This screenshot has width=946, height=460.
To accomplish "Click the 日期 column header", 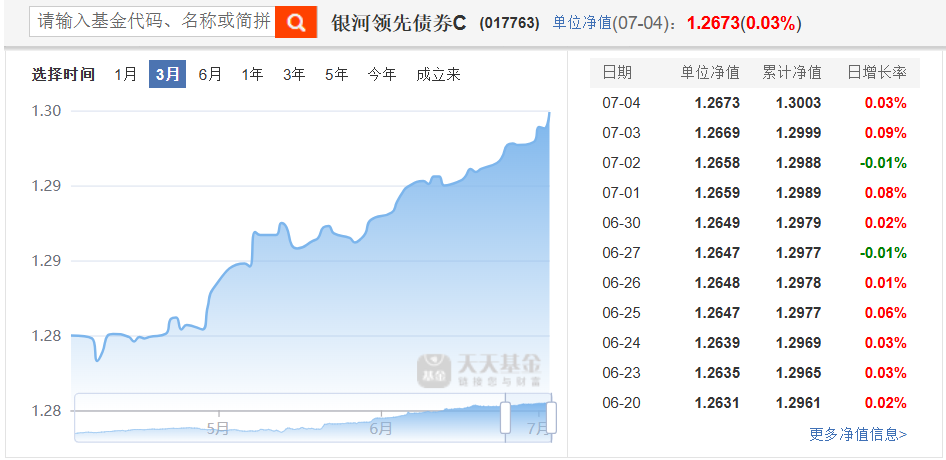I will pyautogui.click(x=617, y=72).
